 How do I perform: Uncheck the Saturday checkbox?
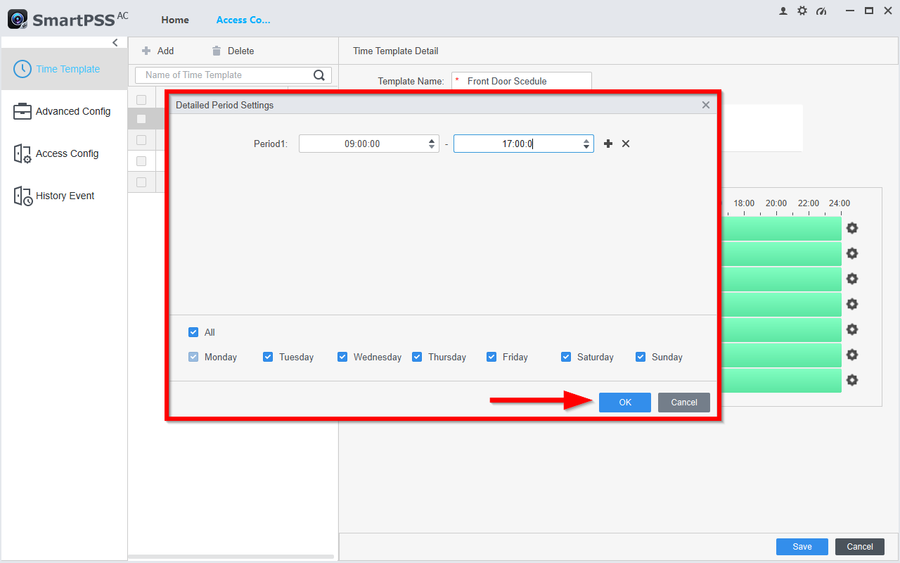566,357
